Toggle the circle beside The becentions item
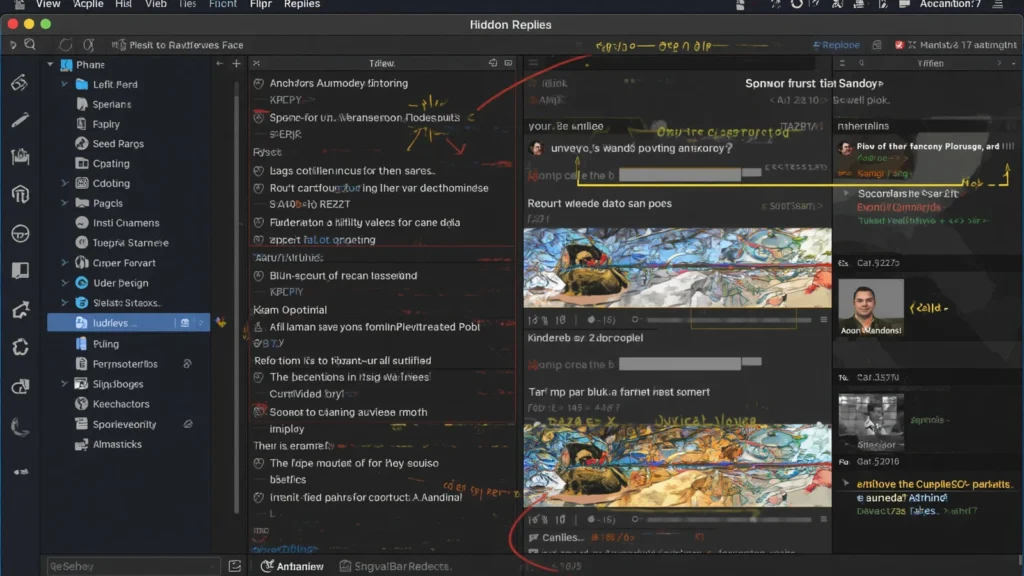Screen dimensions: 1024x576 coord(259,377)
